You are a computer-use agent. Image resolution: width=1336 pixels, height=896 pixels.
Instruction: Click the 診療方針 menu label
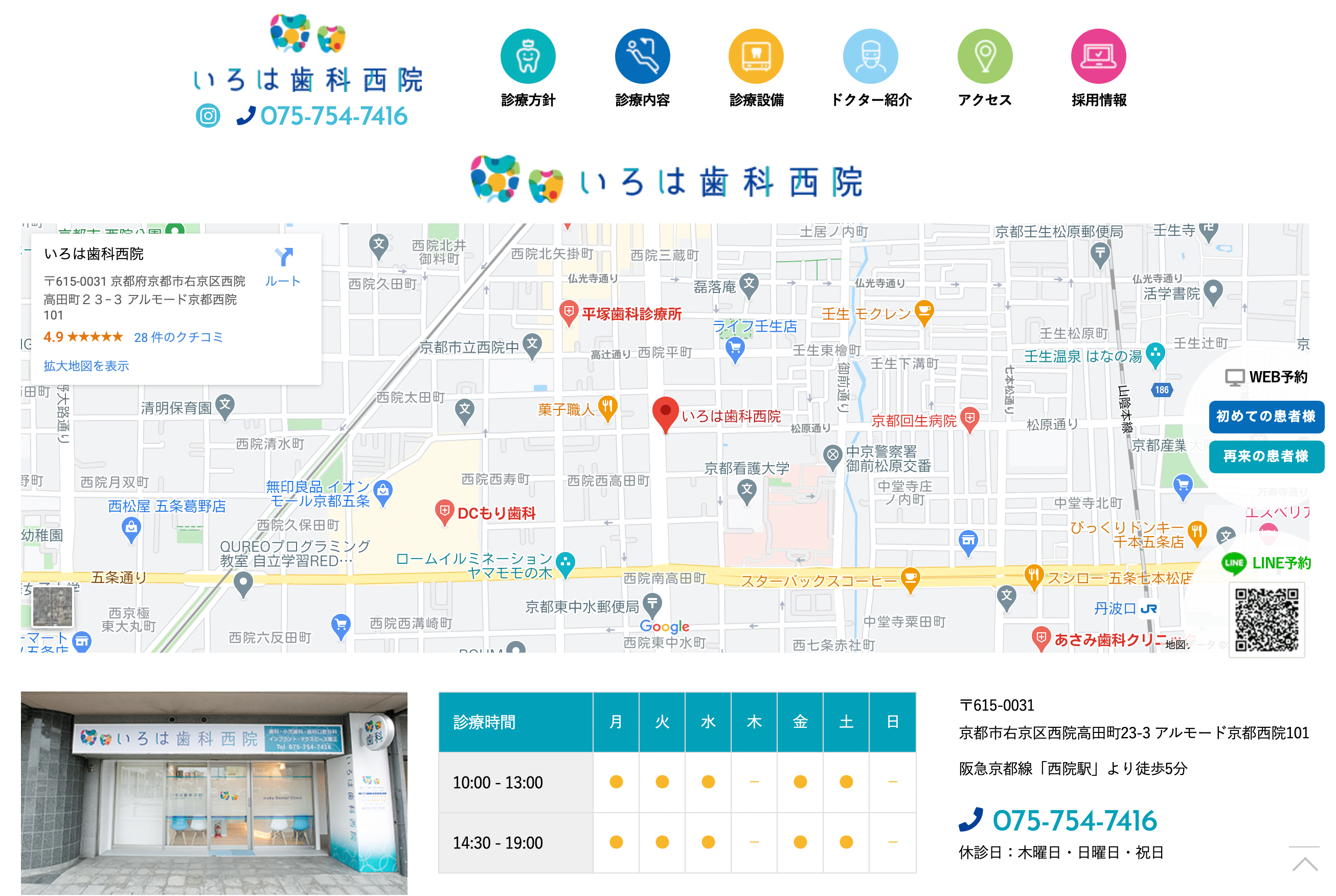pyautogui.click(x=528, y=100)
